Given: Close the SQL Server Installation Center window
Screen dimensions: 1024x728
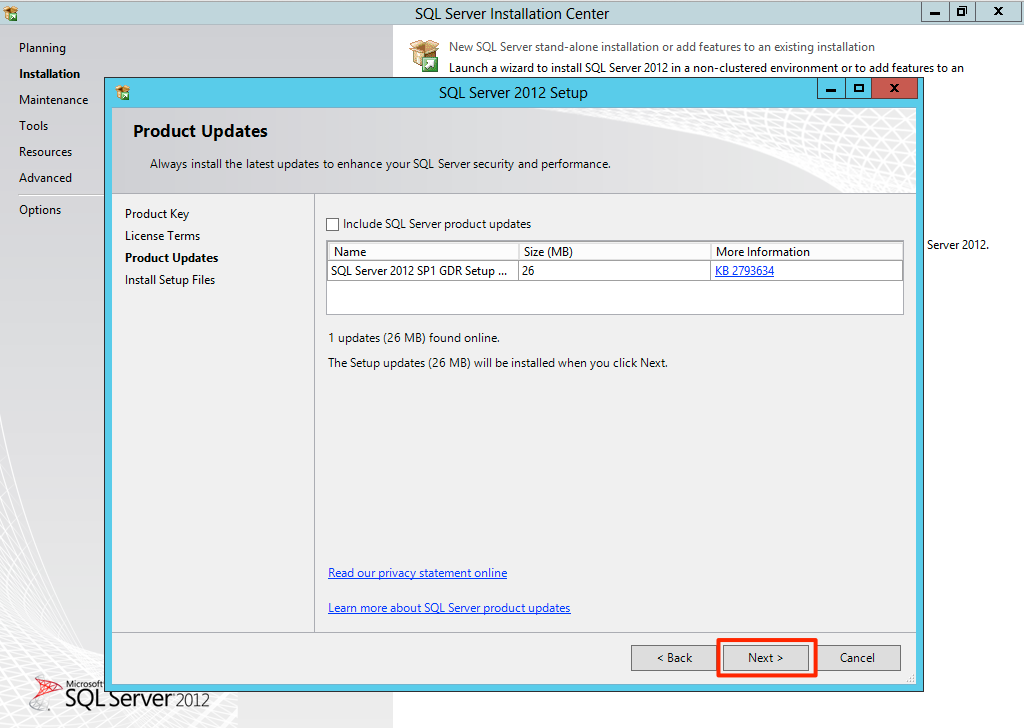Looking at the screenshot, I should [999, 12].
